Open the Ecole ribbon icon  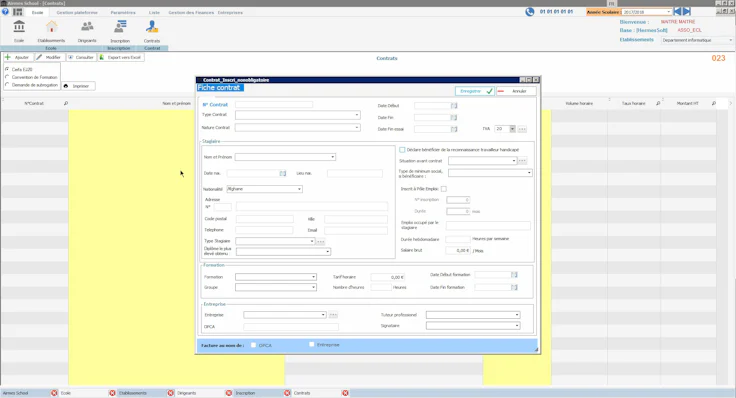(x=19, y=27)
